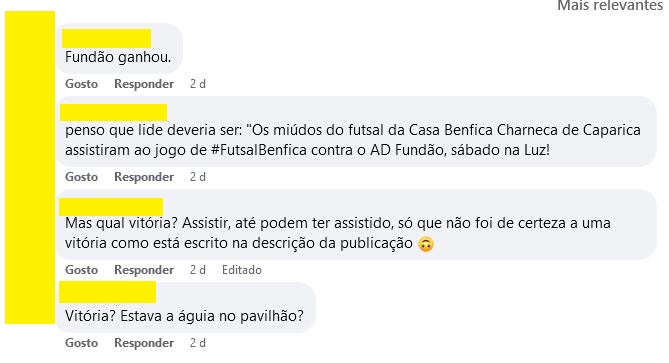Screen dimensions: 669x363
Task: Like the "Fundão ganhou." comment with Gosto
Action: point(81,84)
